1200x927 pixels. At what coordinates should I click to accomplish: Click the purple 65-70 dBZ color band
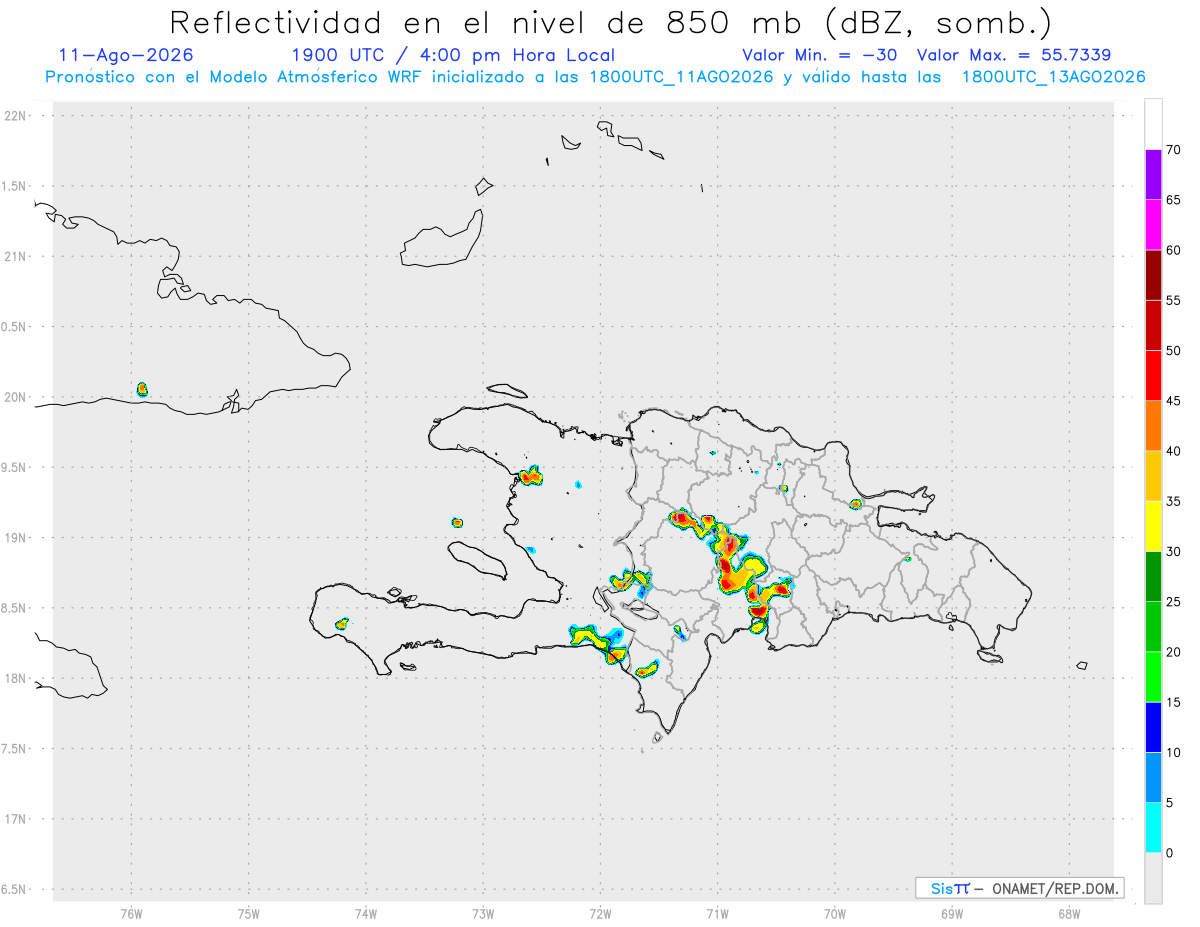pos(1153,175)
